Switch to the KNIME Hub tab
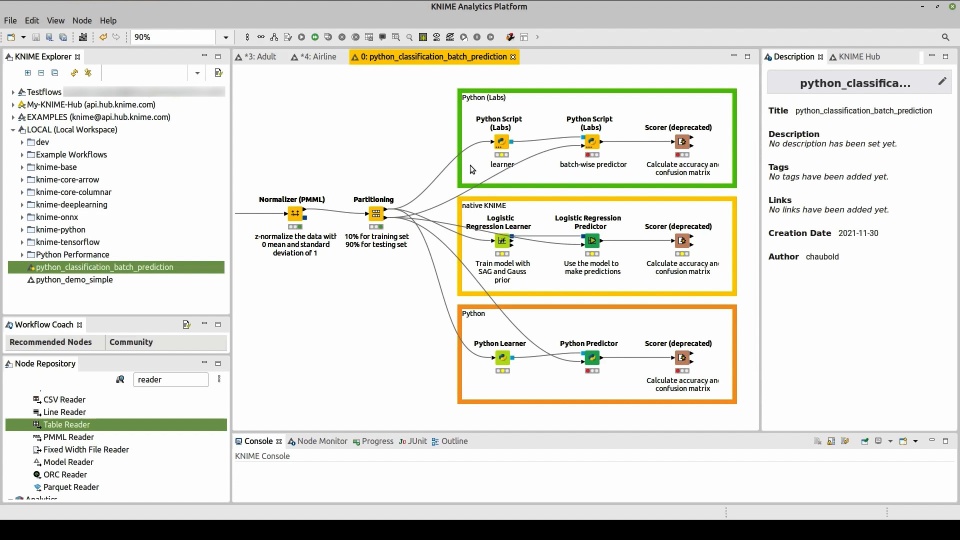Image resolution: width=960 pixels, height=540 pixels. coord(855,56)
